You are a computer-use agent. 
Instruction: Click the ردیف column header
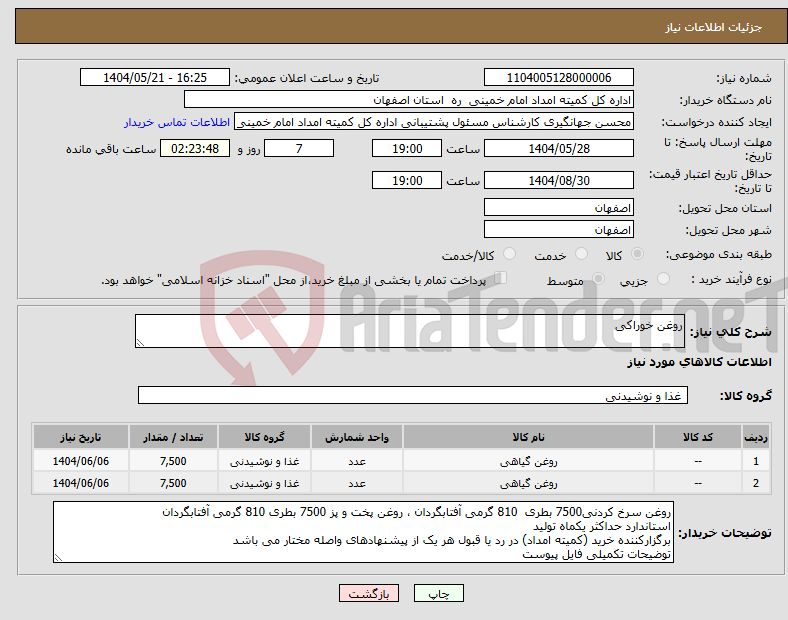coord(756,437)
